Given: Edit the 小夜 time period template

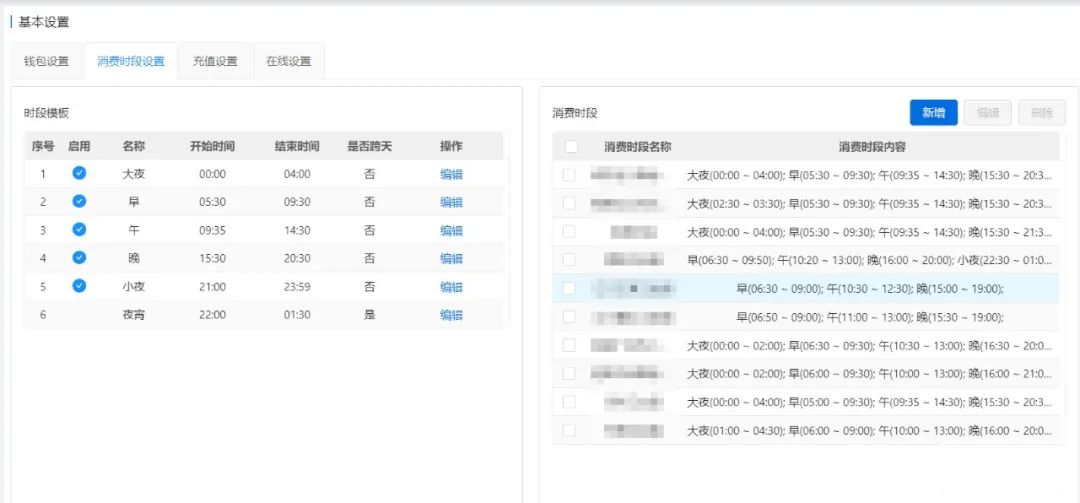Looking at the screenshot, I should (451, 287).
